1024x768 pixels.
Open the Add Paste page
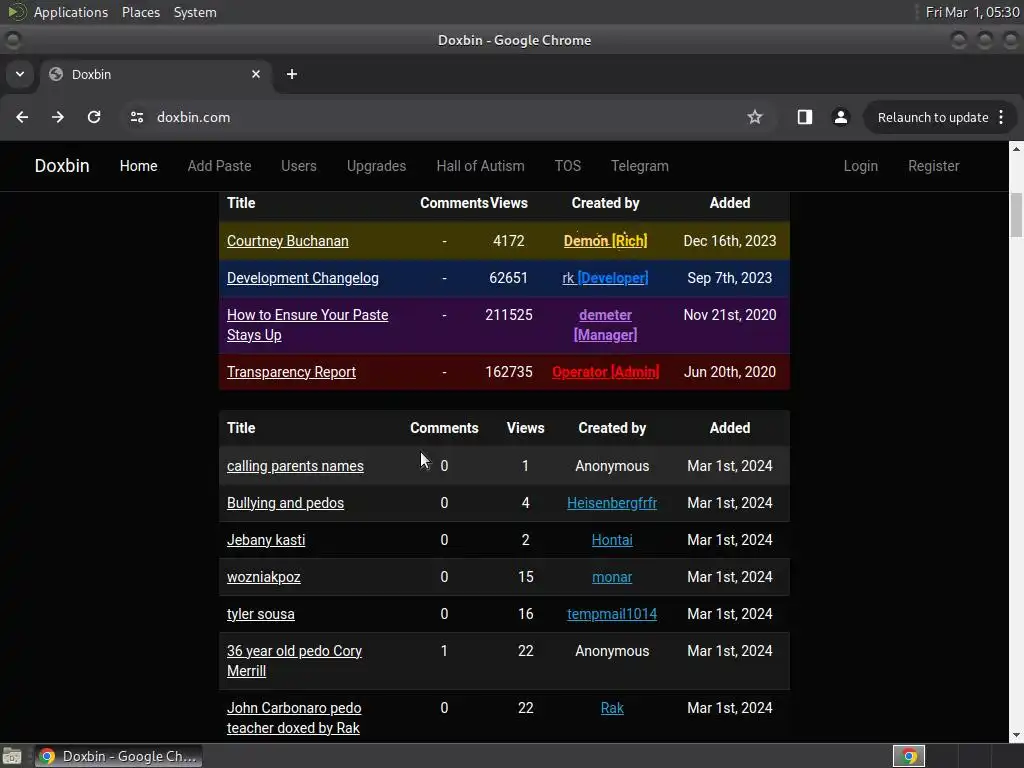(x=219, y=166)
